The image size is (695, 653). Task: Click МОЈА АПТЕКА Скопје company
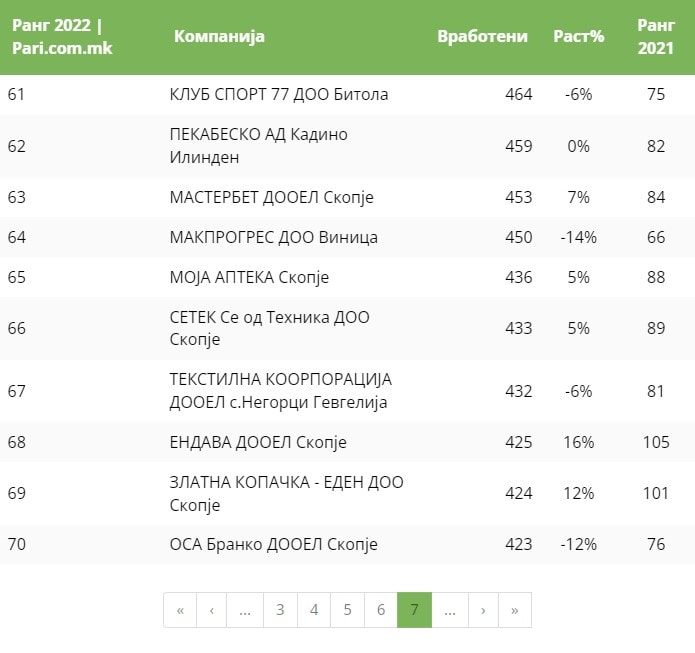tap(250, 277)
